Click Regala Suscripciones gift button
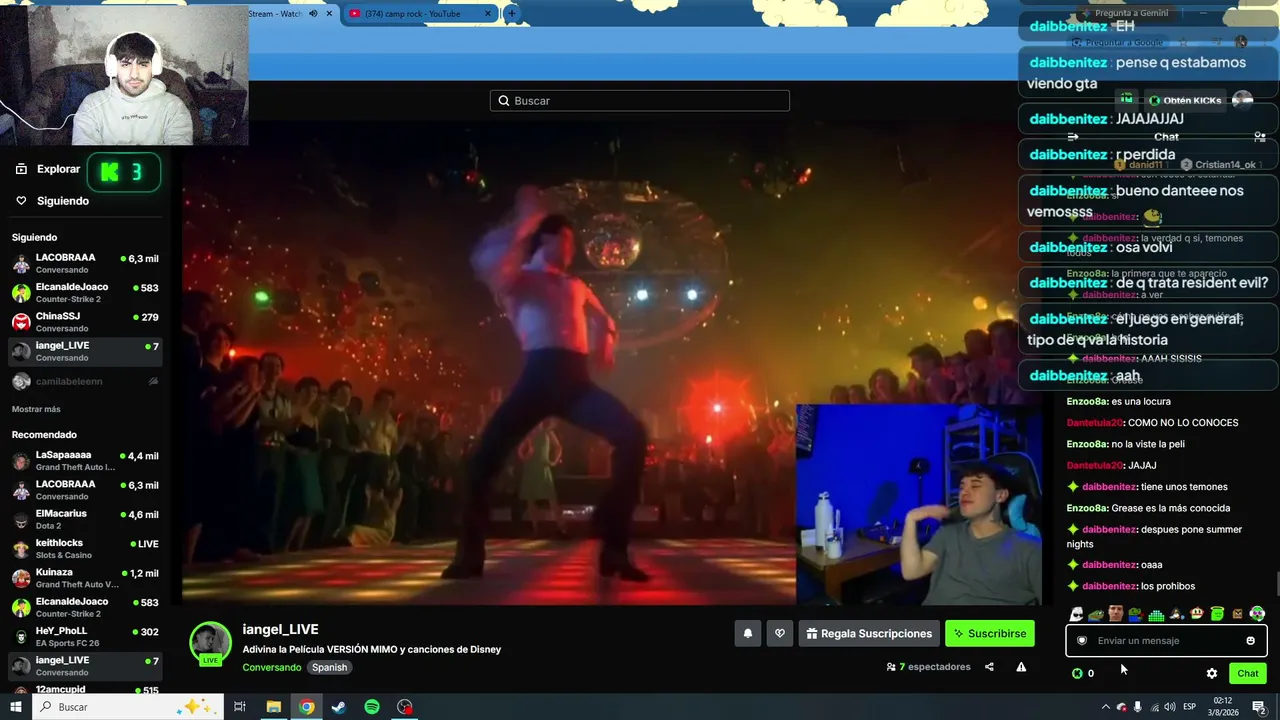The height and width of the screenshot is (720, 1280). click(868, 633)
